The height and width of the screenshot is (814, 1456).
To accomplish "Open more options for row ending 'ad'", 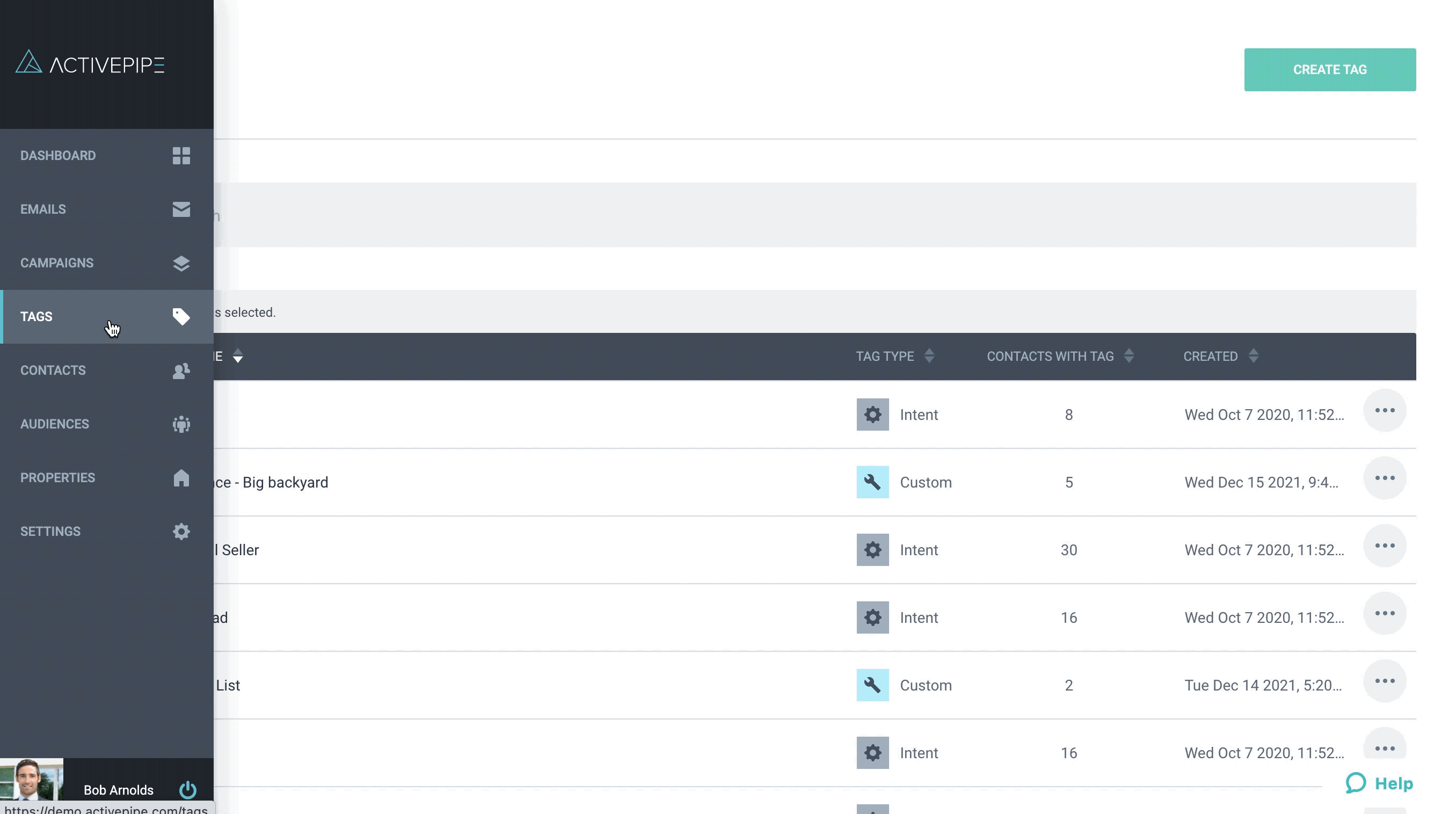I will pos(1385,613).
